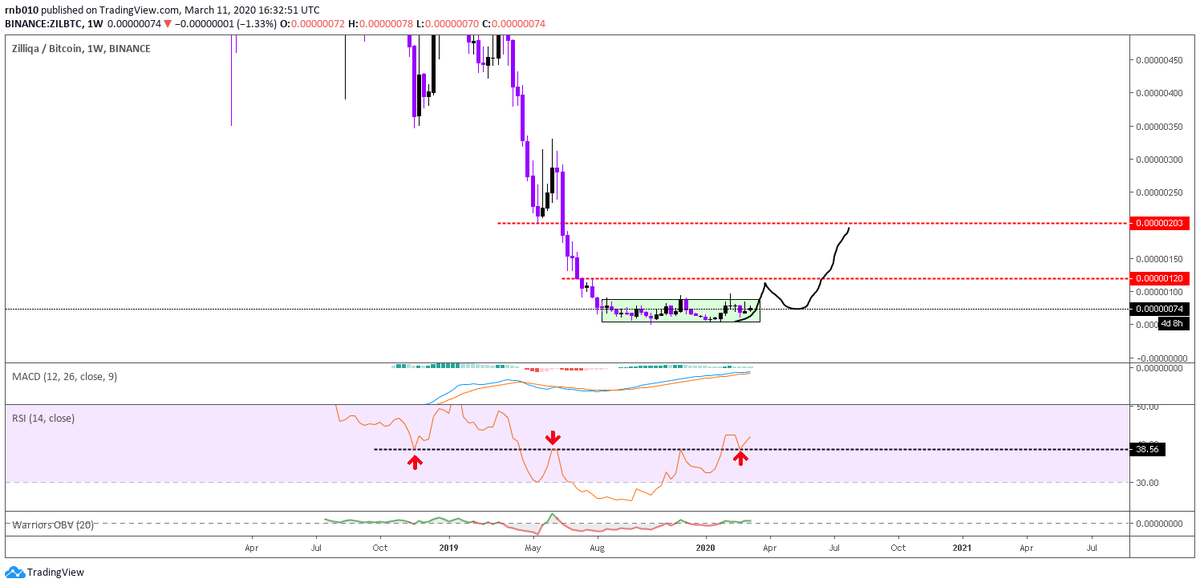Click the 0.00000450 price axis value
Screen dimensions: 1200x587
tap(1159, 60)
